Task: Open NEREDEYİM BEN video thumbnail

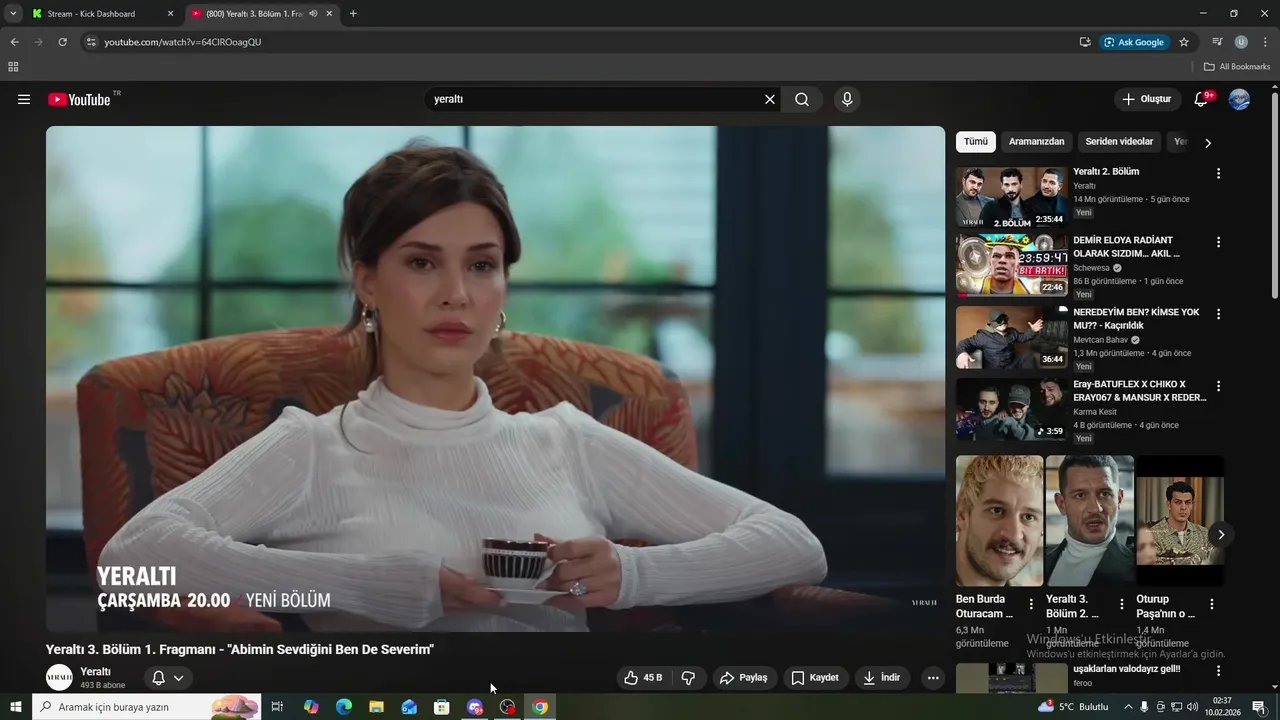Action: point(1011,338)
